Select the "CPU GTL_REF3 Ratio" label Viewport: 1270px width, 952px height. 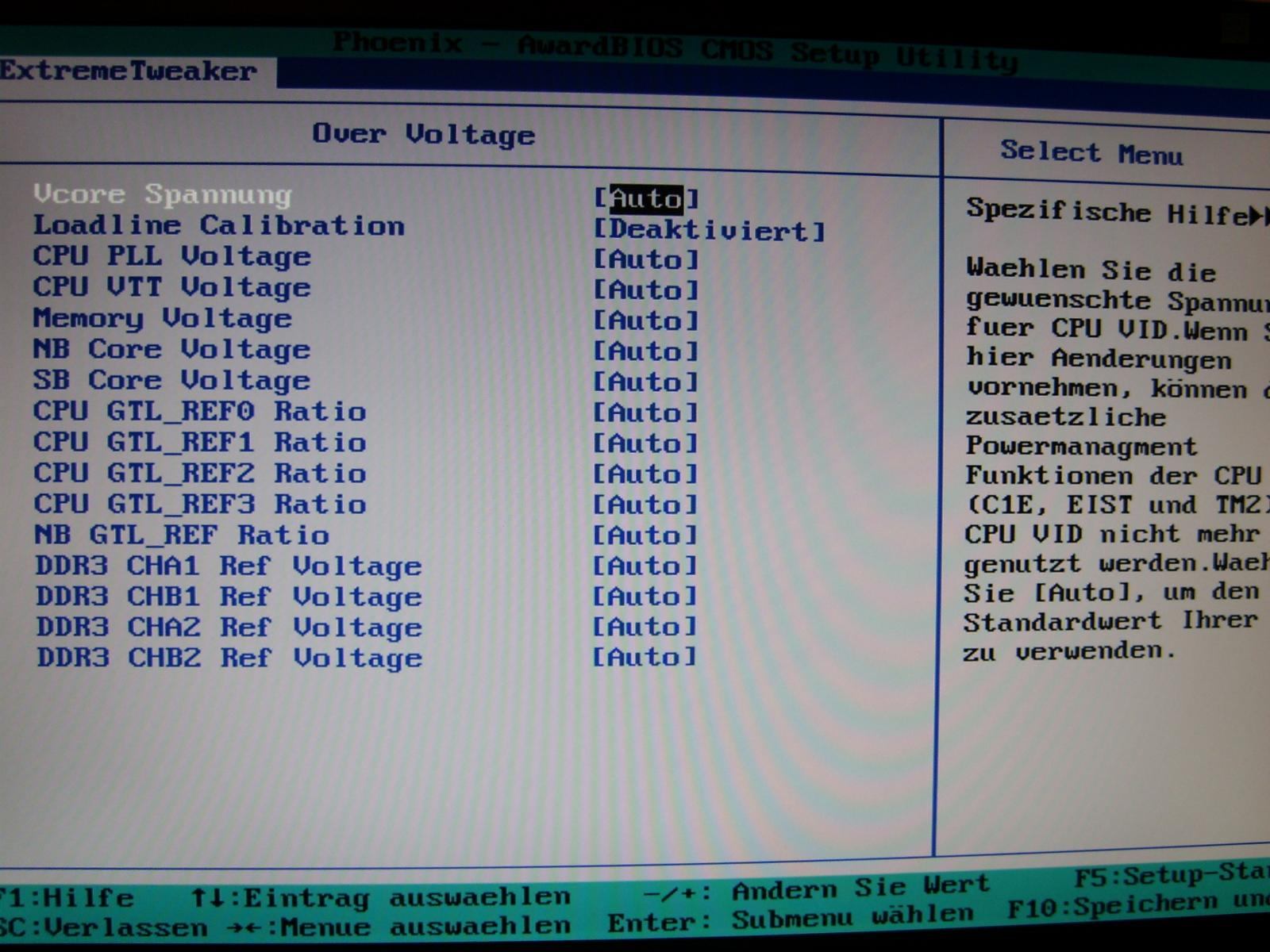[200, 504]
